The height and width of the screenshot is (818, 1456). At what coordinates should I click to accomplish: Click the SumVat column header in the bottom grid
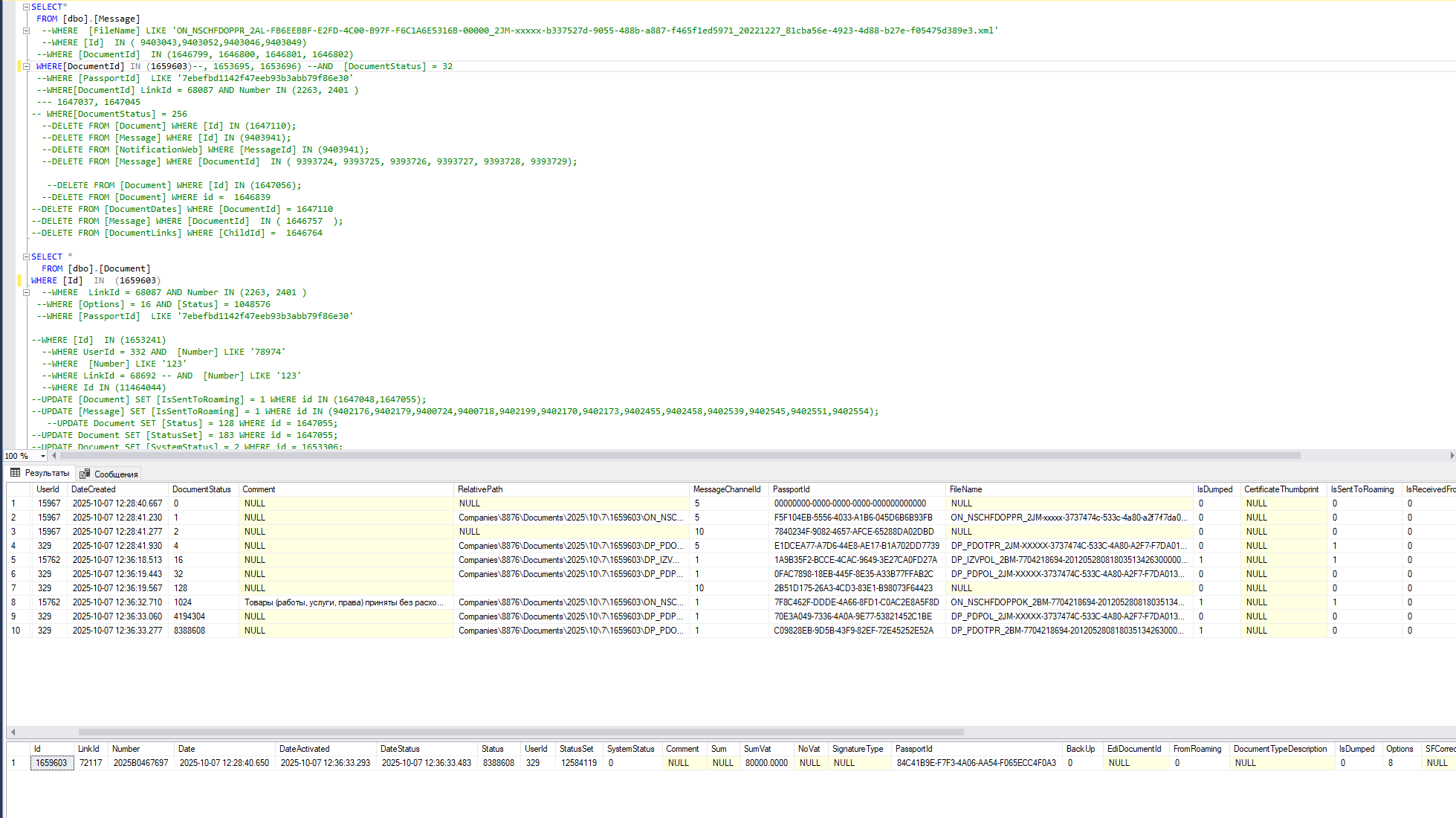coord(757,749)
